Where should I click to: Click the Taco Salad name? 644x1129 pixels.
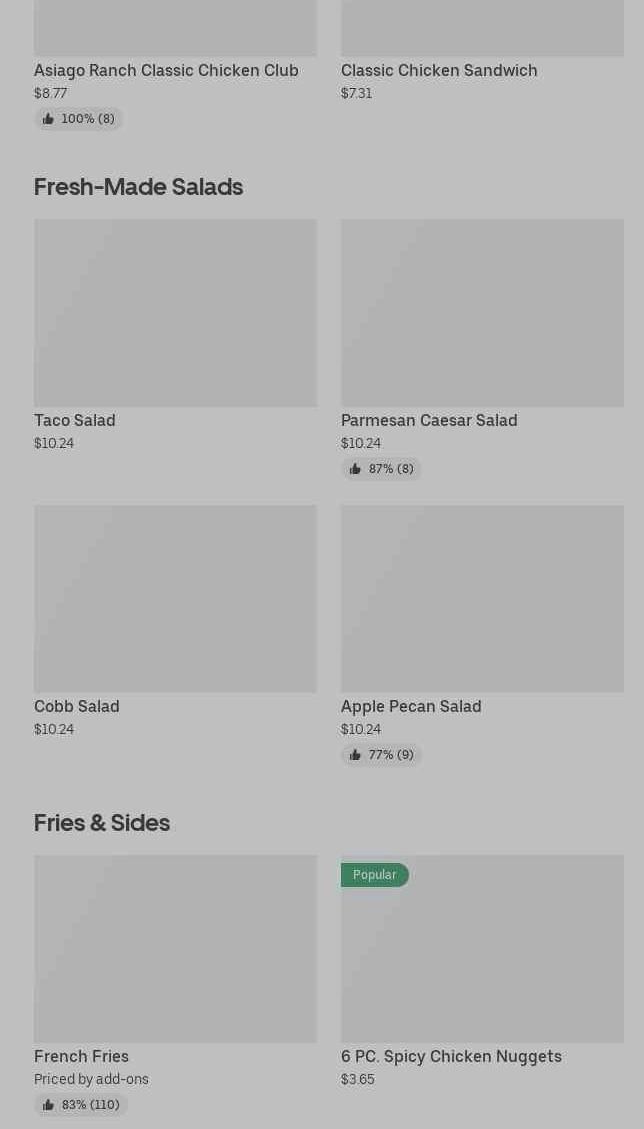(x=75, y=420)
